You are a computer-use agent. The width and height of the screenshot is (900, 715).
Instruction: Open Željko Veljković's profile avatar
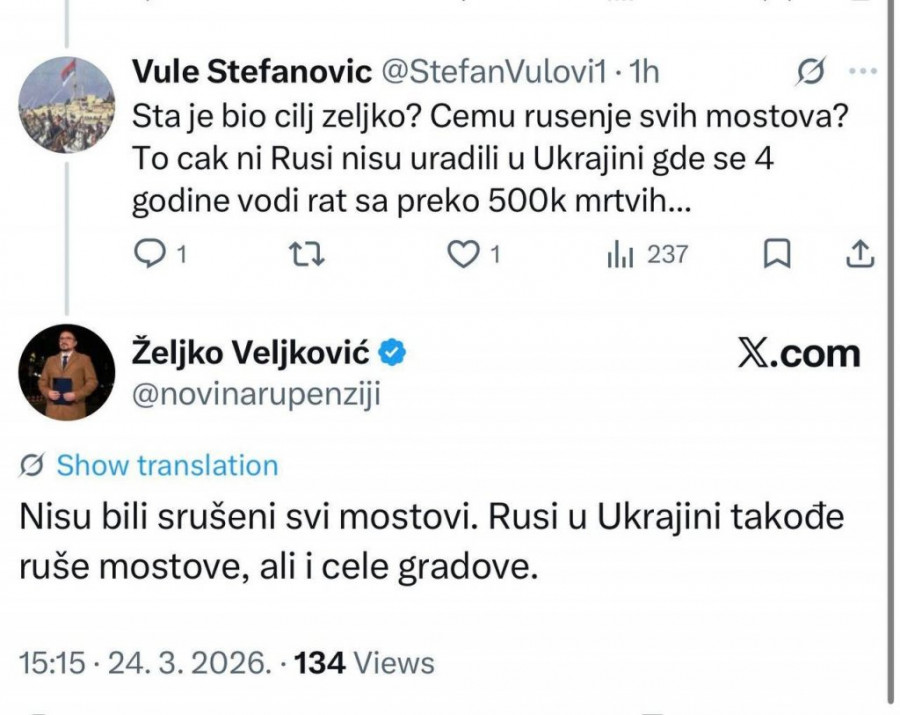(68, 371)
